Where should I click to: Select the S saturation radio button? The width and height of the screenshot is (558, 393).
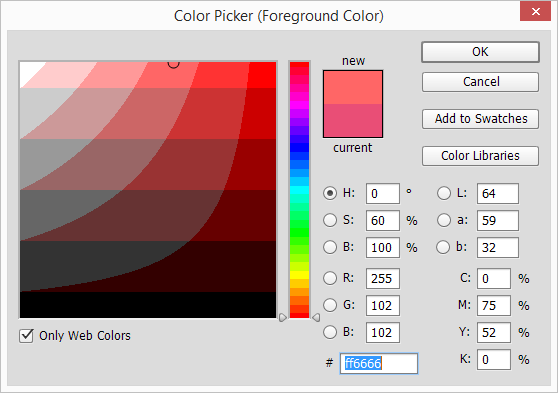point(330,220)
